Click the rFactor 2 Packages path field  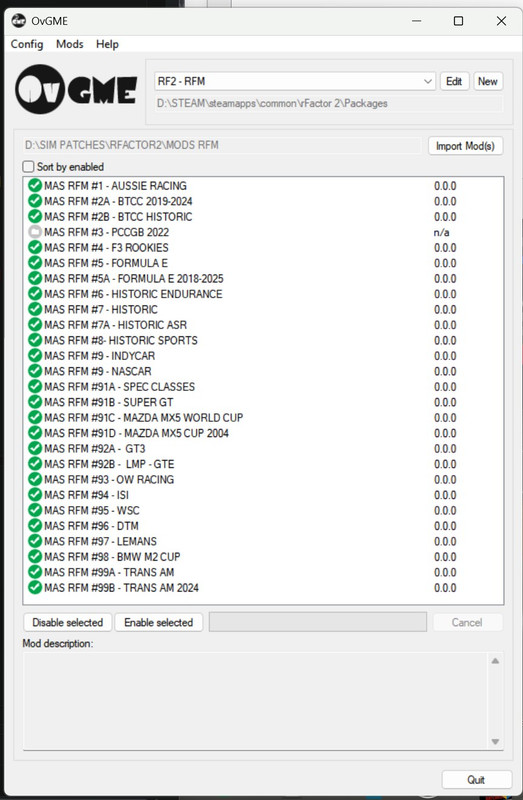tap(329, 104)
